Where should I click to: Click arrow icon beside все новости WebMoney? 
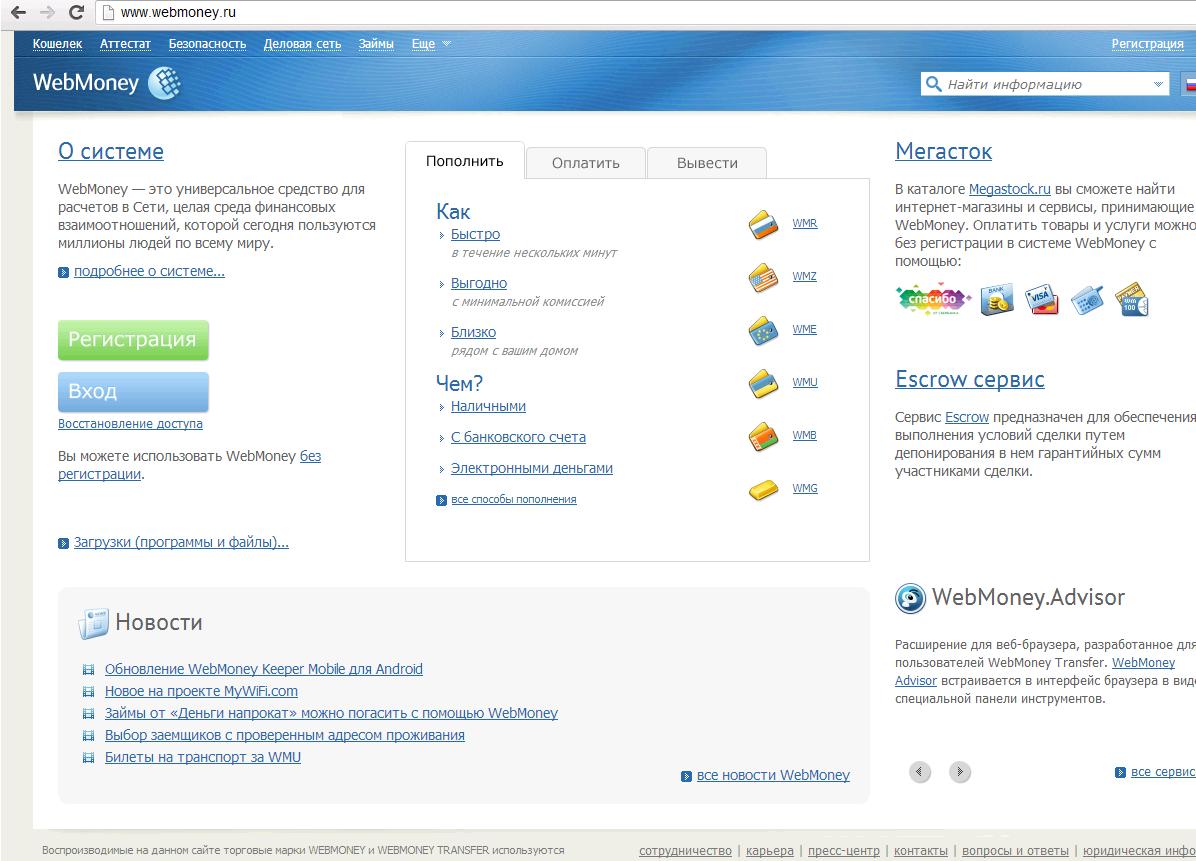coord(686,776)
